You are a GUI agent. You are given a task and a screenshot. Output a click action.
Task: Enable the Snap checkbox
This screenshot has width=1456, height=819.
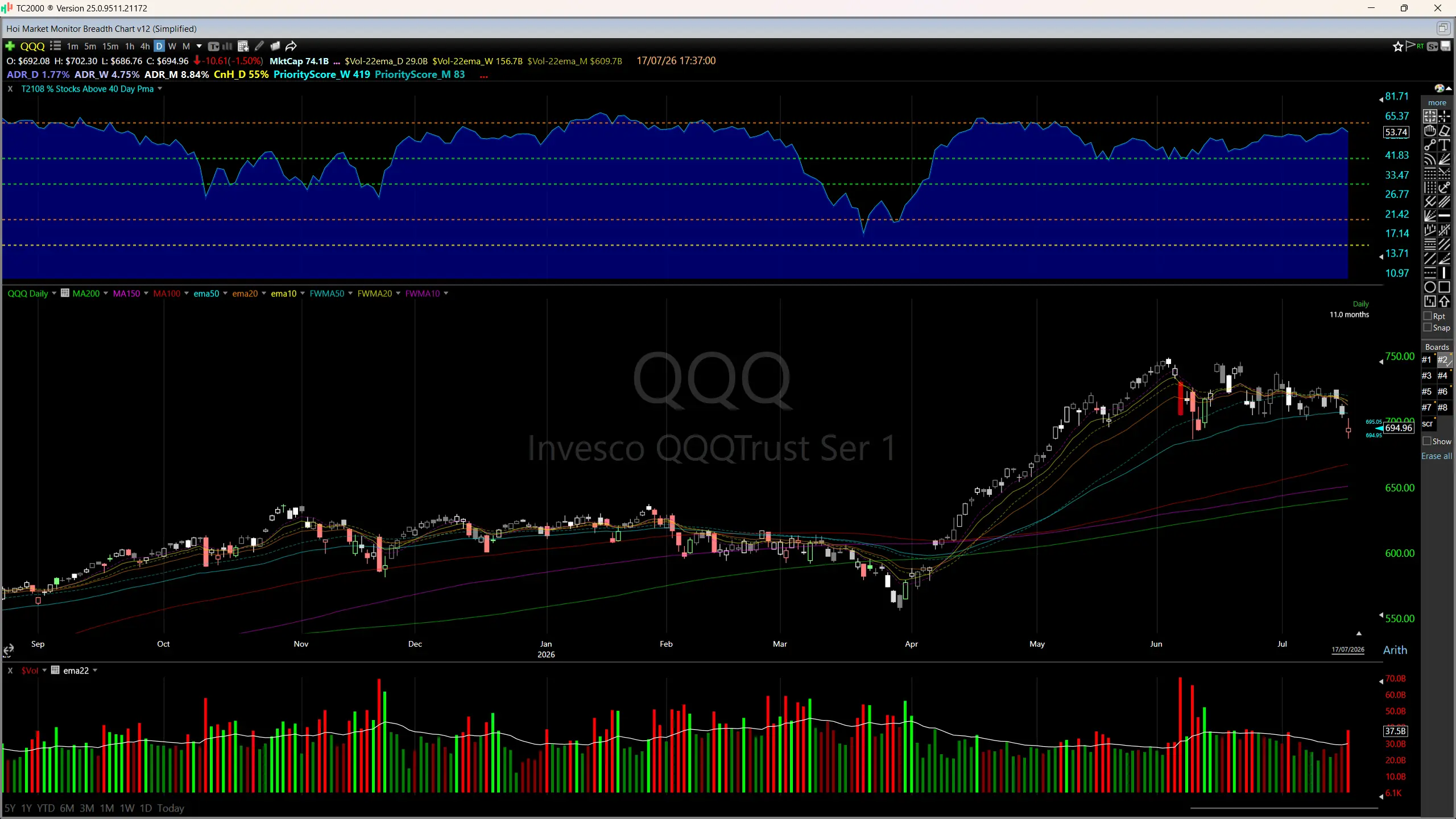[x=1428, y=328]
